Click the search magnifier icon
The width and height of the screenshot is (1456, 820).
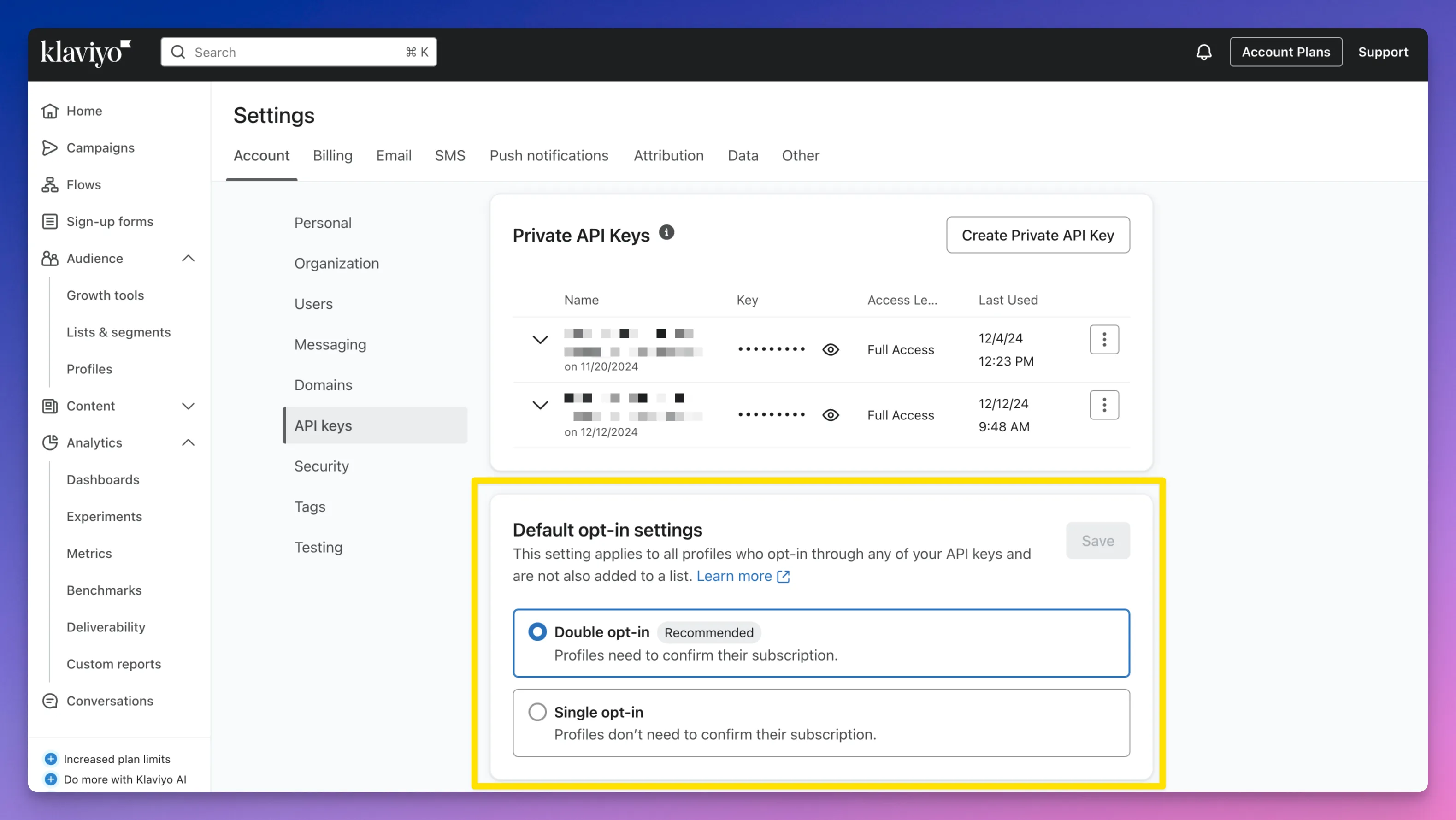pos(178,52)
